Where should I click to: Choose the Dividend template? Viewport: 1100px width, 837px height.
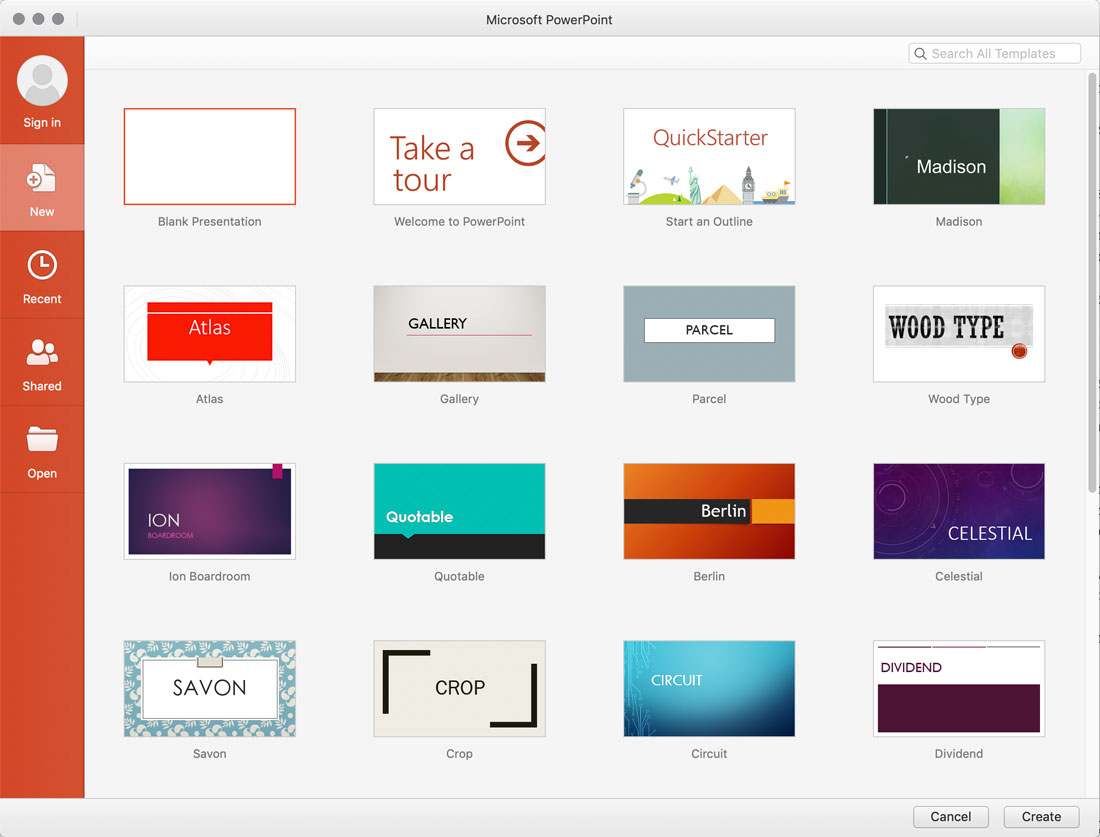tap(958, 688)
